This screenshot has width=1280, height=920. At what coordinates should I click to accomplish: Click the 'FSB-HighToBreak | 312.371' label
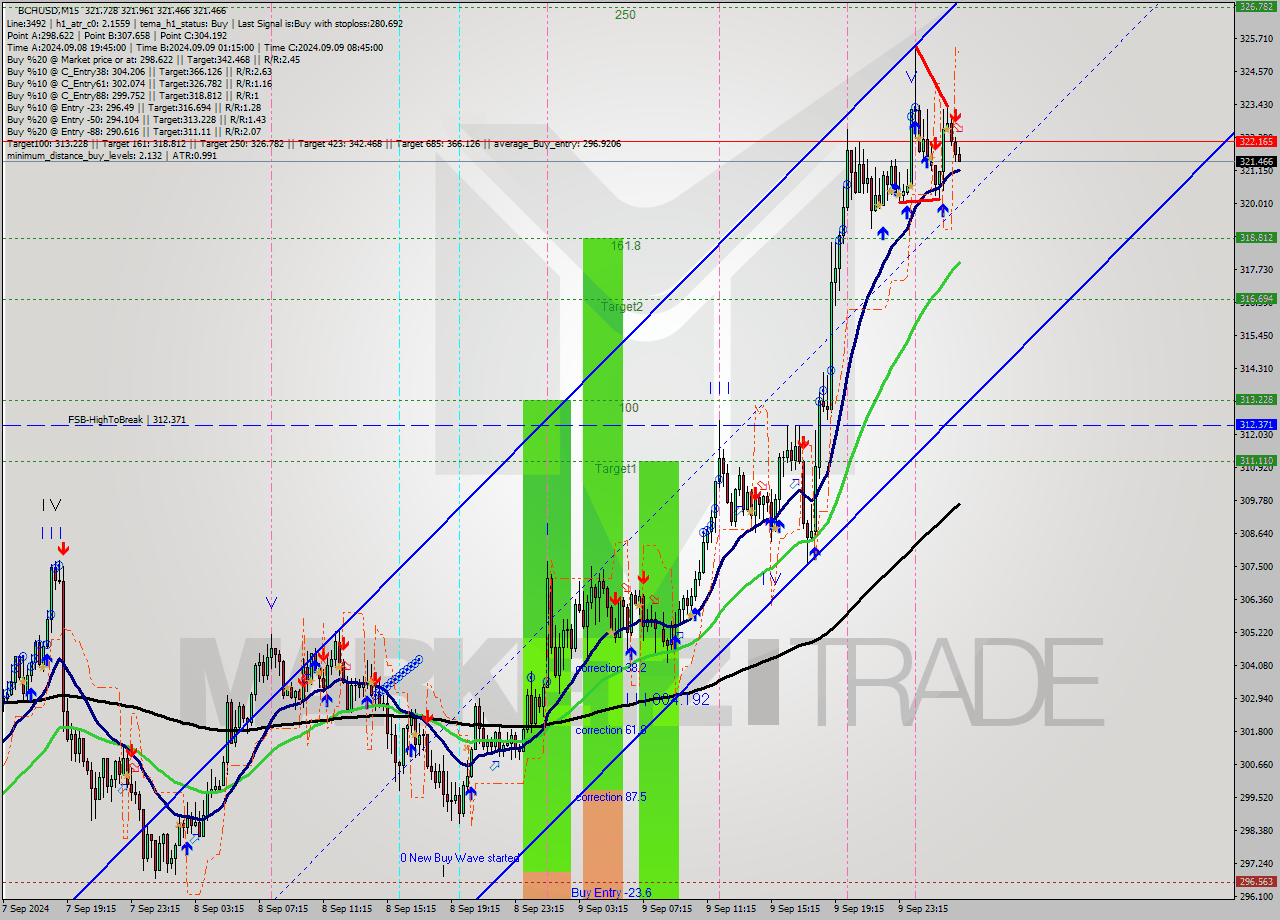[x=127, y=420]
